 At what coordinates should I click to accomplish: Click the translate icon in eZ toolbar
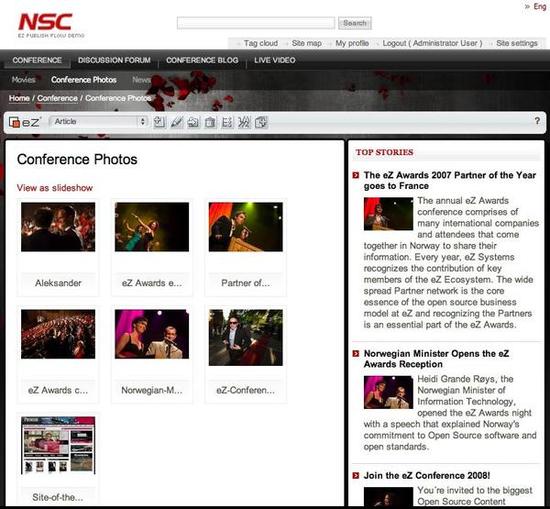point(244,122)
